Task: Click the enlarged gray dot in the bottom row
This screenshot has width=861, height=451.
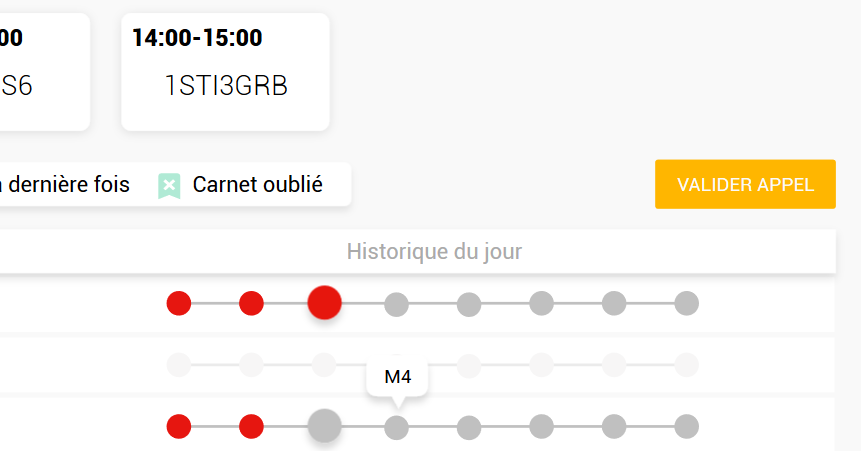Action: point(324,427)
